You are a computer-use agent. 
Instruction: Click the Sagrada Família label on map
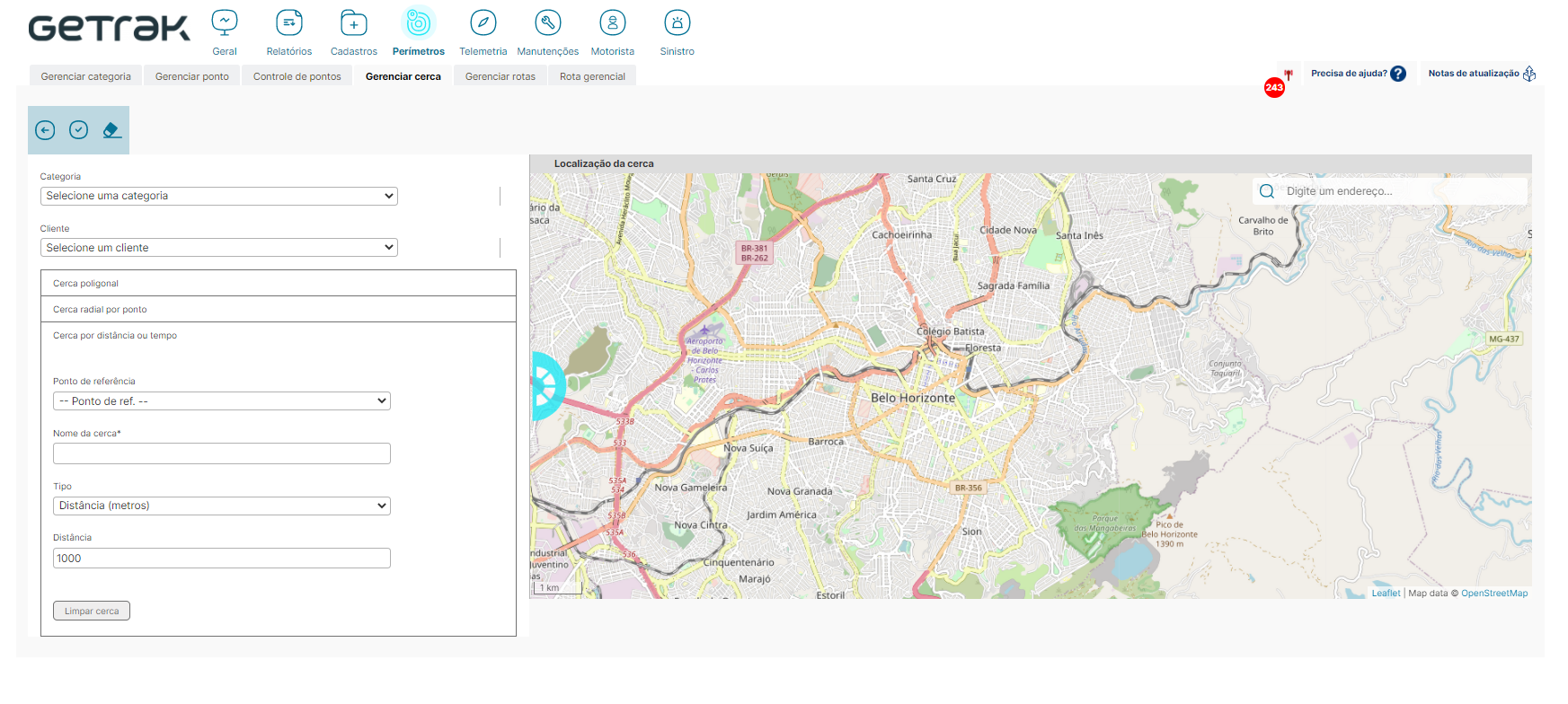(1014, 286)
